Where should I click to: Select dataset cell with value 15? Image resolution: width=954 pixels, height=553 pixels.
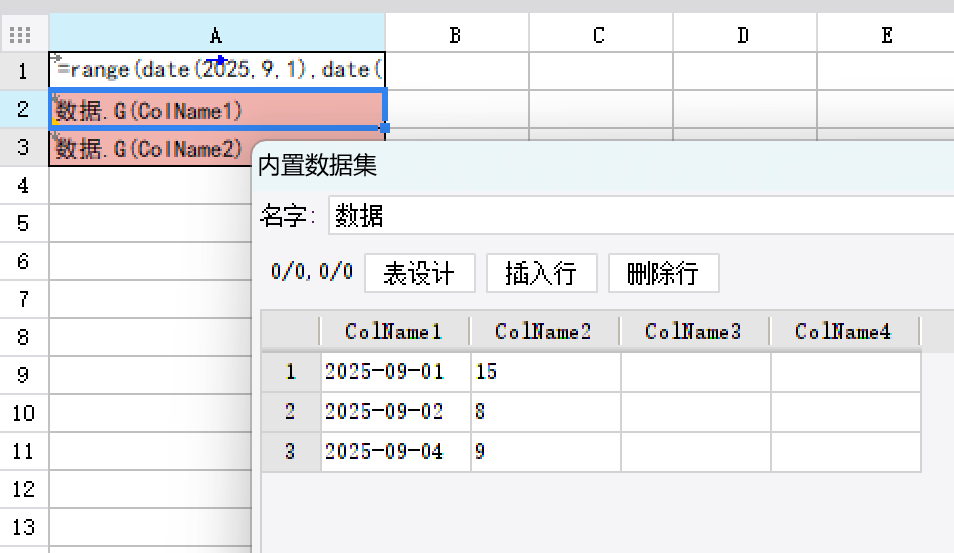[544, 372]
